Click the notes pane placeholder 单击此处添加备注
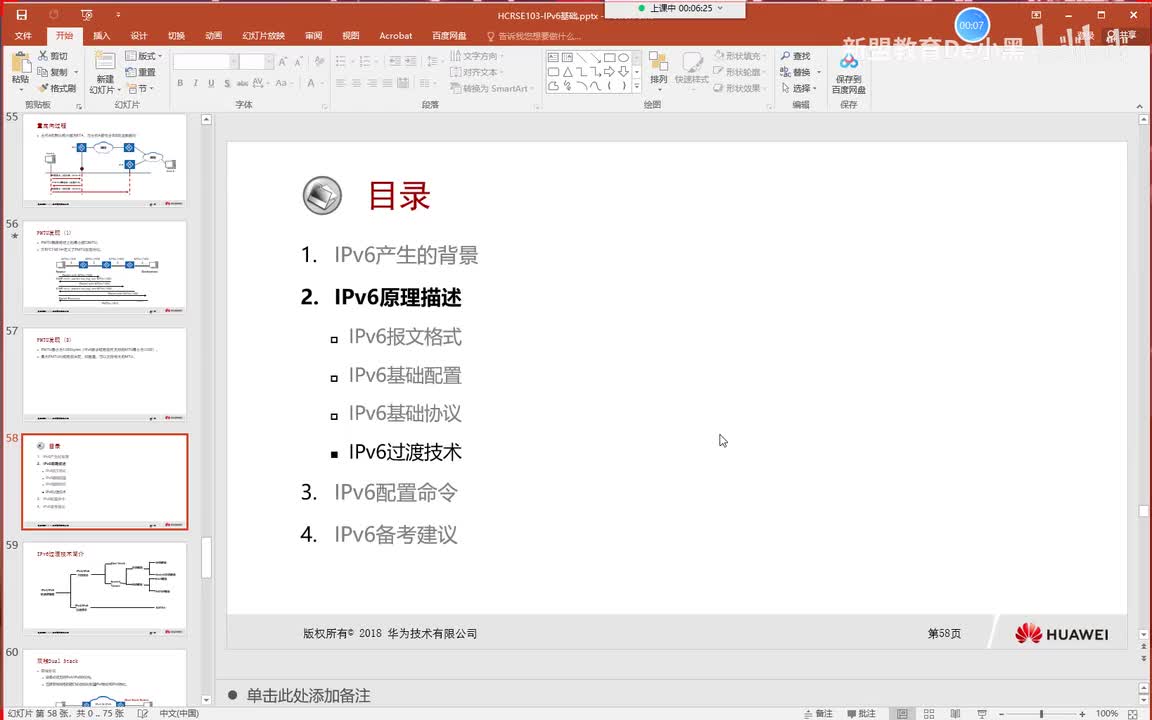The width and height of the screenshot is (1152, 720). 308,696
